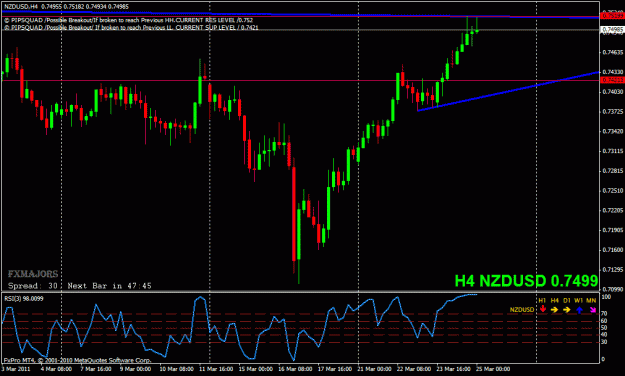
Task: Click the red 0.75199 resistance price tag
Action: pyautogui.click(x=612, y=16)
